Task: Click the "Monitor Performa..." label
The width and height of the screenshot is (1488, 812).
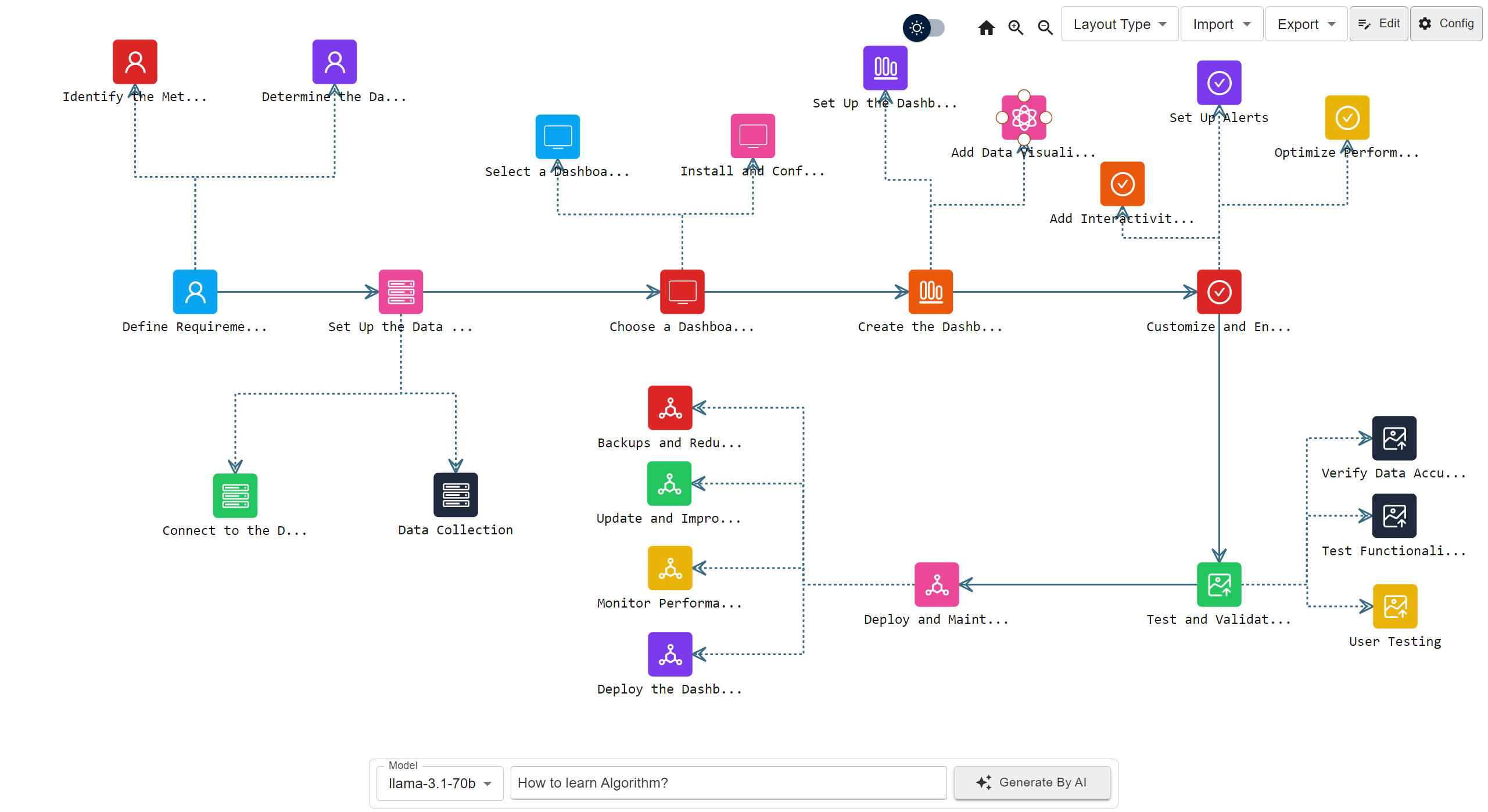Action: click(669, 603)
